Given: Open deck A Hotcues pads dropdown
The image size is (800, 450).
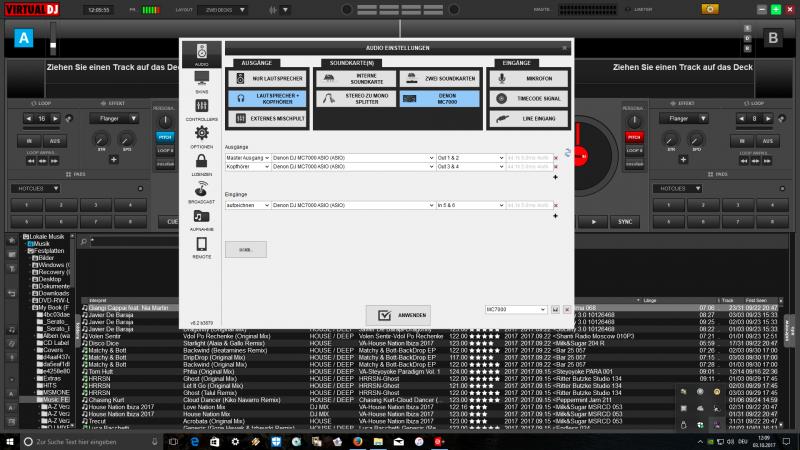Looking at the screenshot, I should pos(36,189).
